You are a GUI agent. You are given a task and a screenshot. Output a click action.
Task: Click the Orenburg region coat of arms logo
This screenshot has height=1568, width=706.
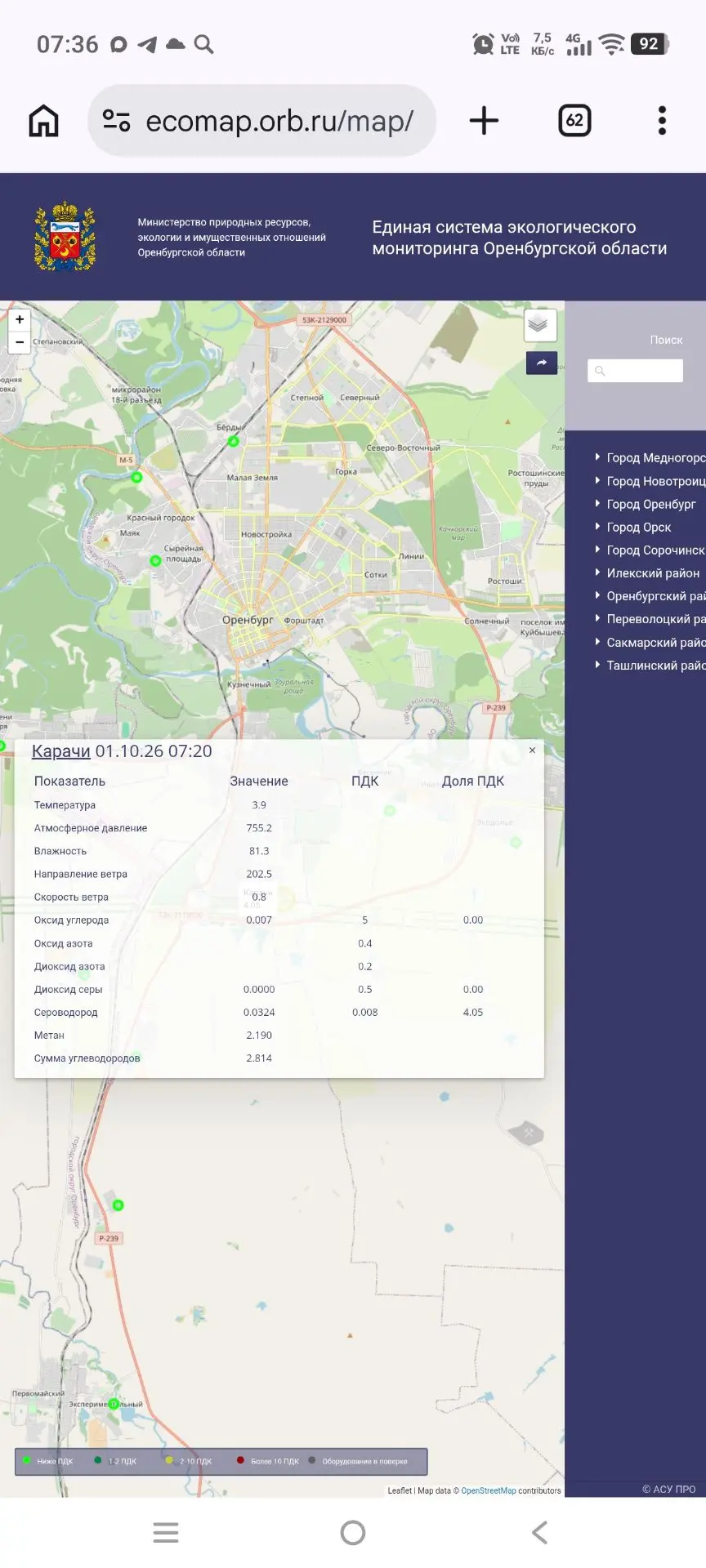click(x=65, y=236)
